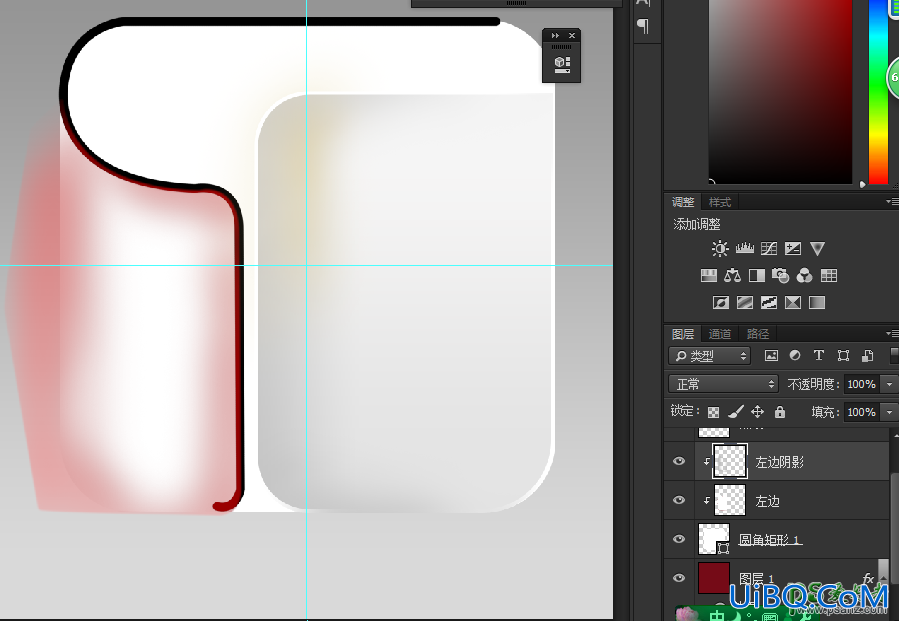Filter layers by adjustment layers
899x621 pixels.
795,356
